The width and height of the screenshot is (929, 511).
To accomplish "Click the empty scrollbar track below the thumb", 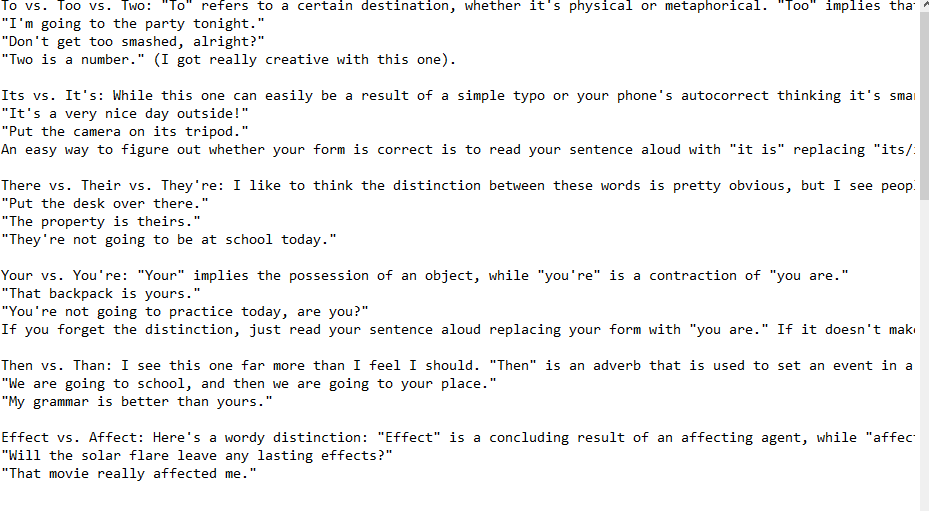I will pyautogui.click(x=924, y=356).
